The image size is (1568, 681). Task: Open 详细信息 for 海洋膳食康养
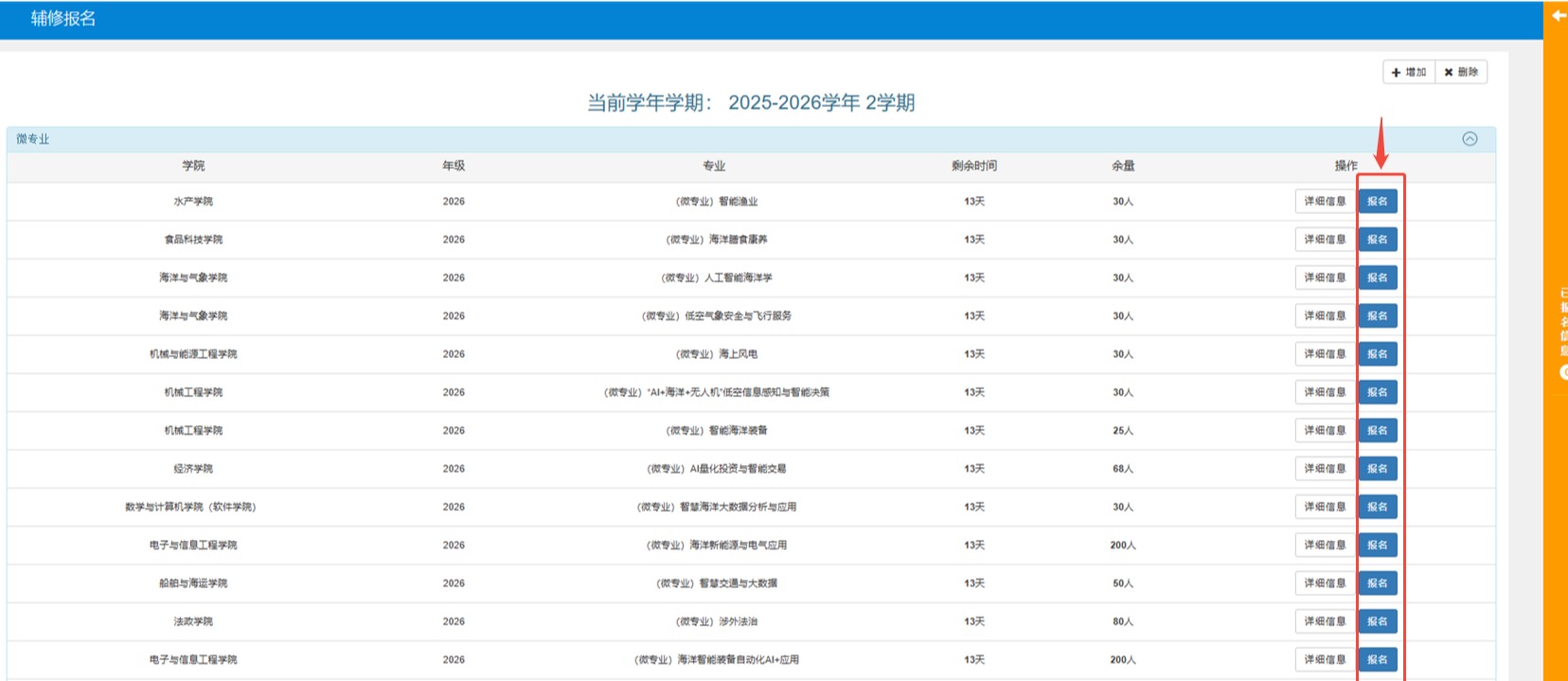click(1326, 240)
